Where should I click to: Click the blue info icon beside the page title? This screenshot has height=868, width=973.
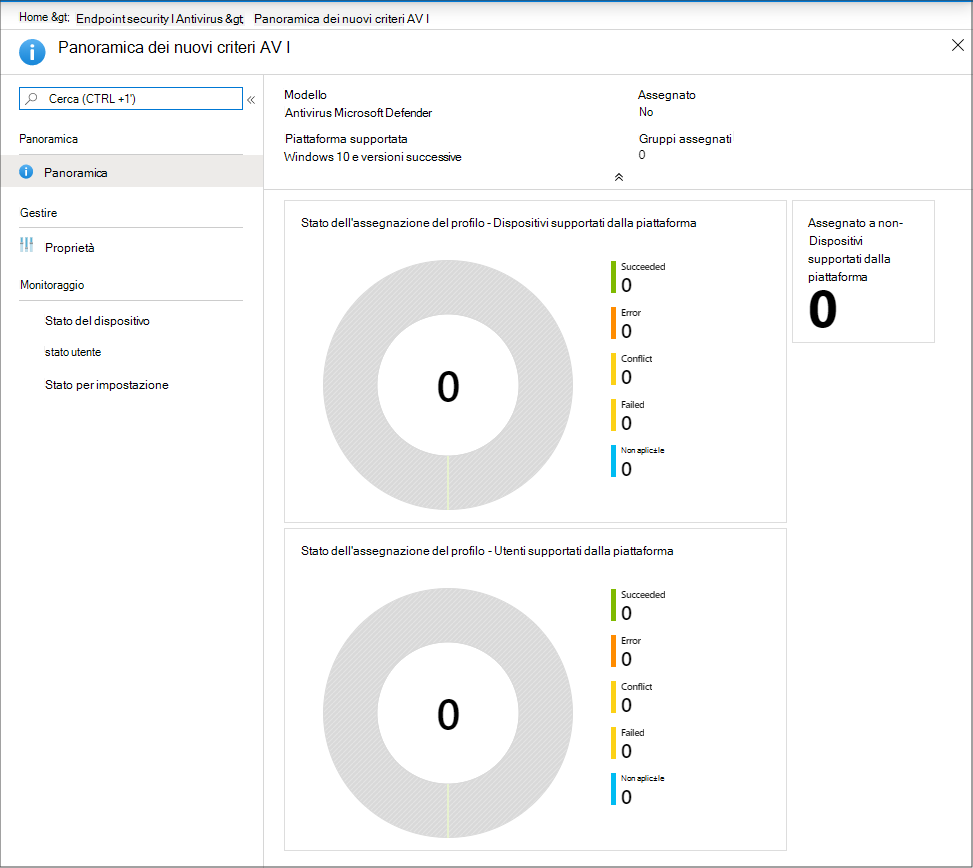coord(33,51)
